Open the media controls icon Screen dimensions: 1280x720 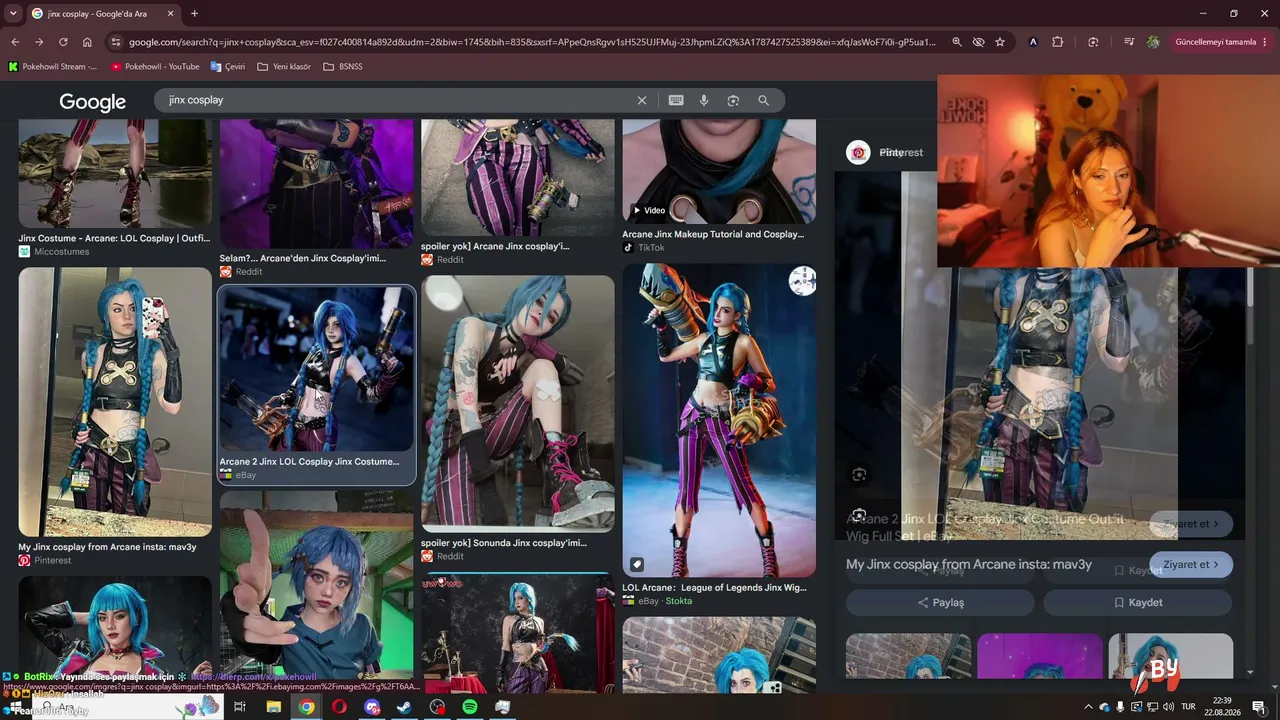pyautogui.click(x=1129, y=42)
